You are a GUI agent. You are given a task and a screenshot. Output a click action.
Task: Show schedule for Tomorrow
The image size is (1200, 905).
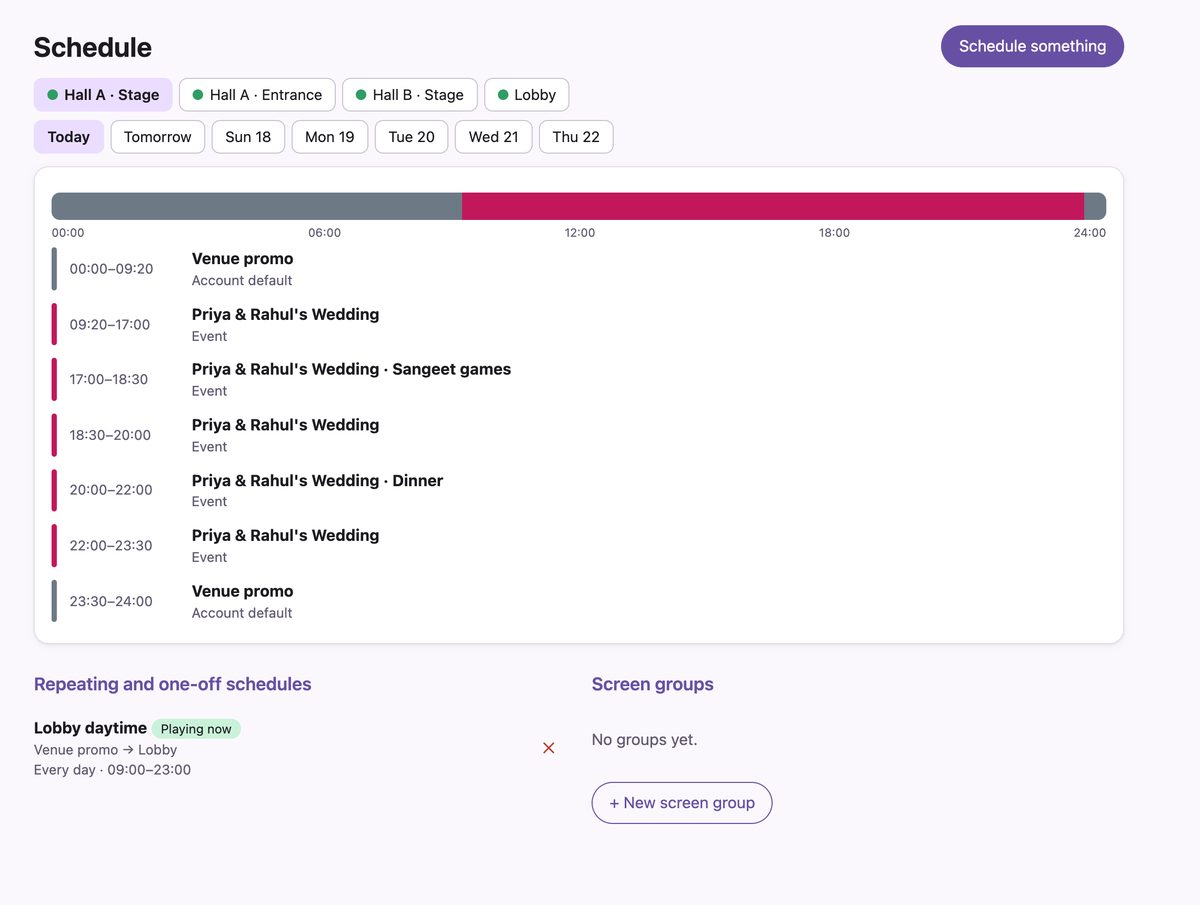[x=158, y=137]
